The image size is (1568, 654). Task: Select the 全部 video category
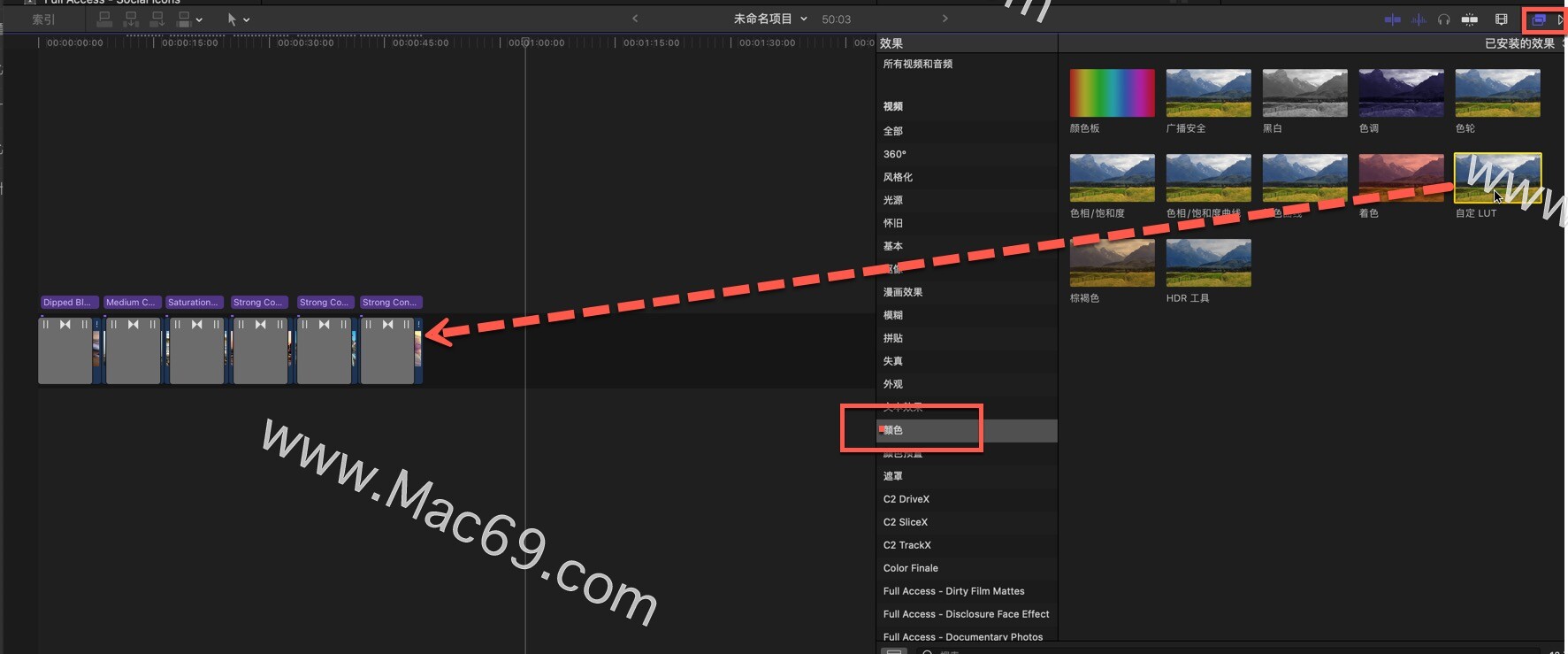(967, 131)
